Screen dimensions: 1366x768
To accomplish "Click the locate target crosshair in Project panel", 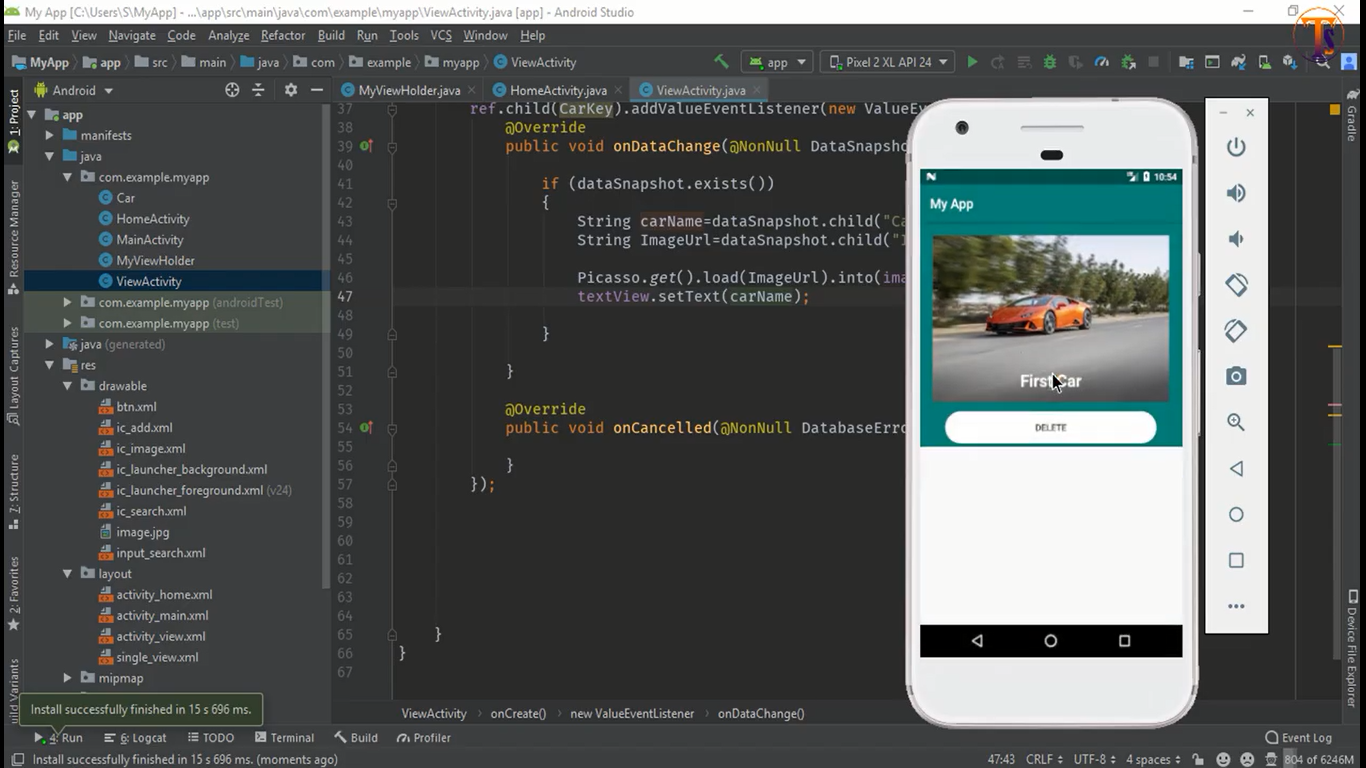I will tap(232, 90).
